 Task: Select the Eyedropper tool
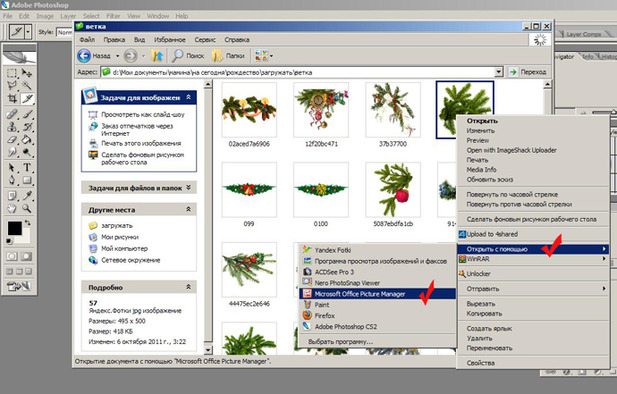tap(27, 196)
